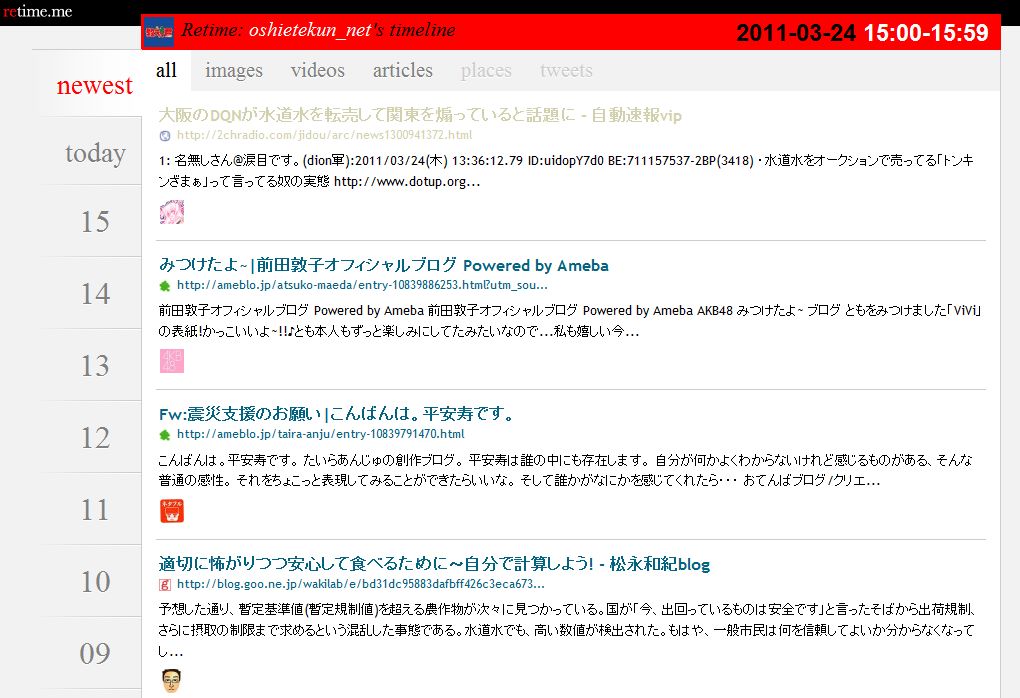Screen dimensions: 1020x698
Task: Open the 松永和紀blog article title link
Action: 434,564
